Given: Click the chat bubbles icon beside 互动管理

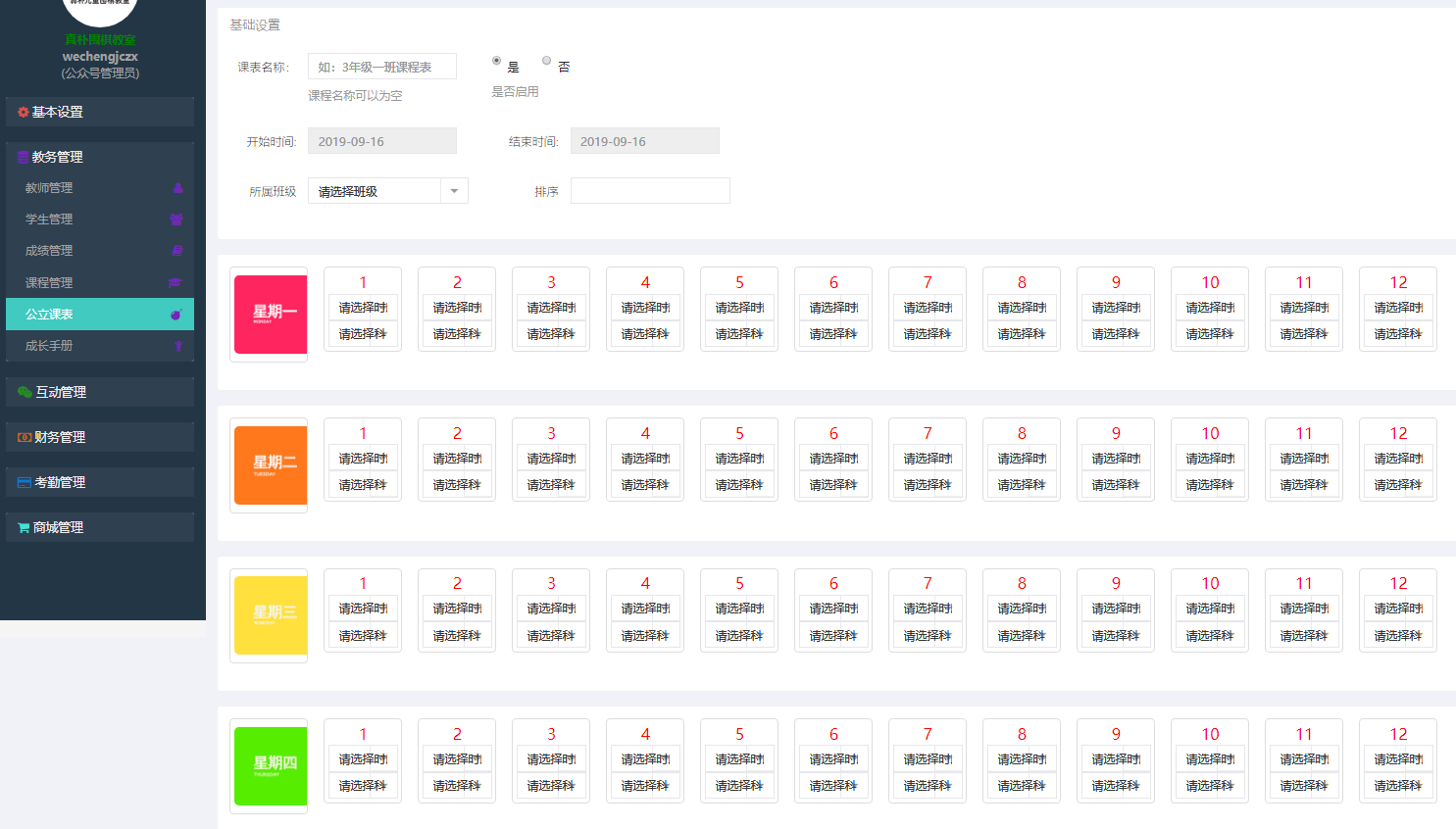Looking at the screenshot, I should pyautogui.click(x=25, y=392).
